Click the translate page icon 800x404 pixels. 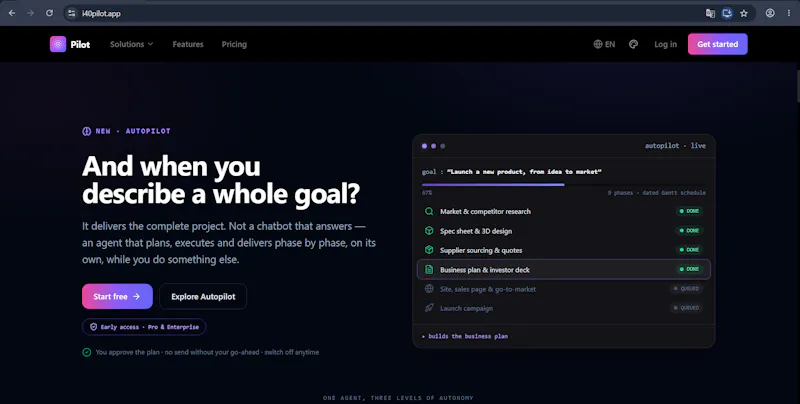coord(710,13)
